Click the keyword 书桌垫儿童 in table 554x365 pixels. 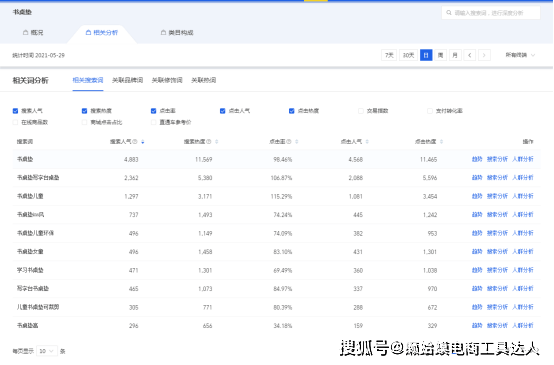[x=30, y=196]
